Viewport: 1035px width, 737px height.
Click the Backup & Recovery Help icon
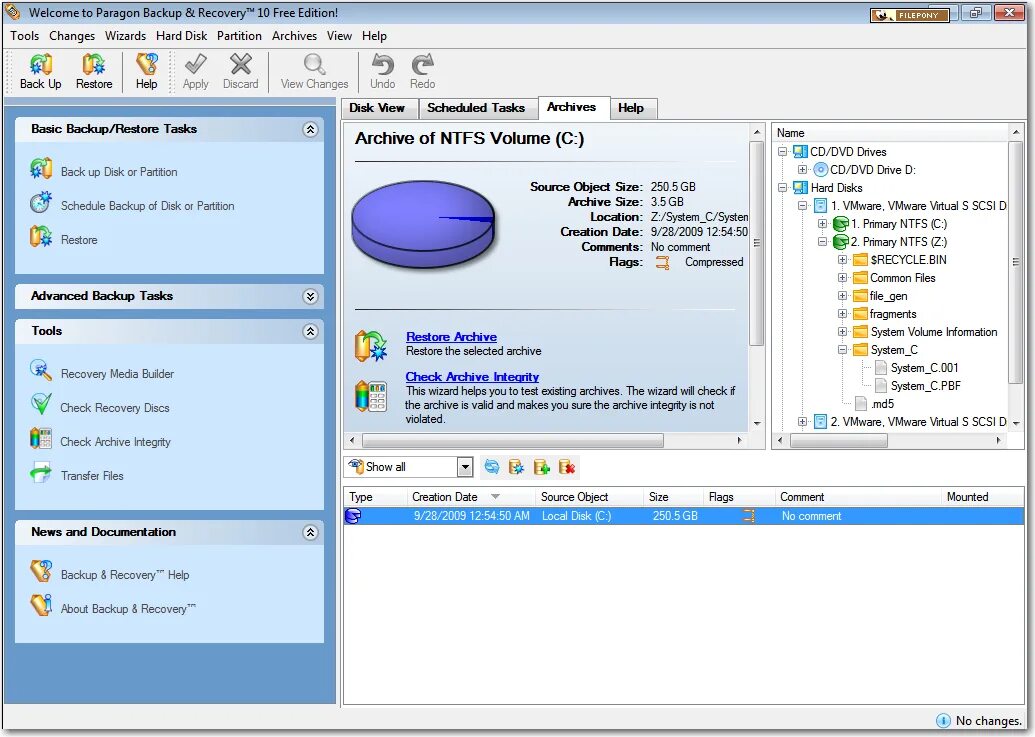pyautogui.click(x=41, y=571)
